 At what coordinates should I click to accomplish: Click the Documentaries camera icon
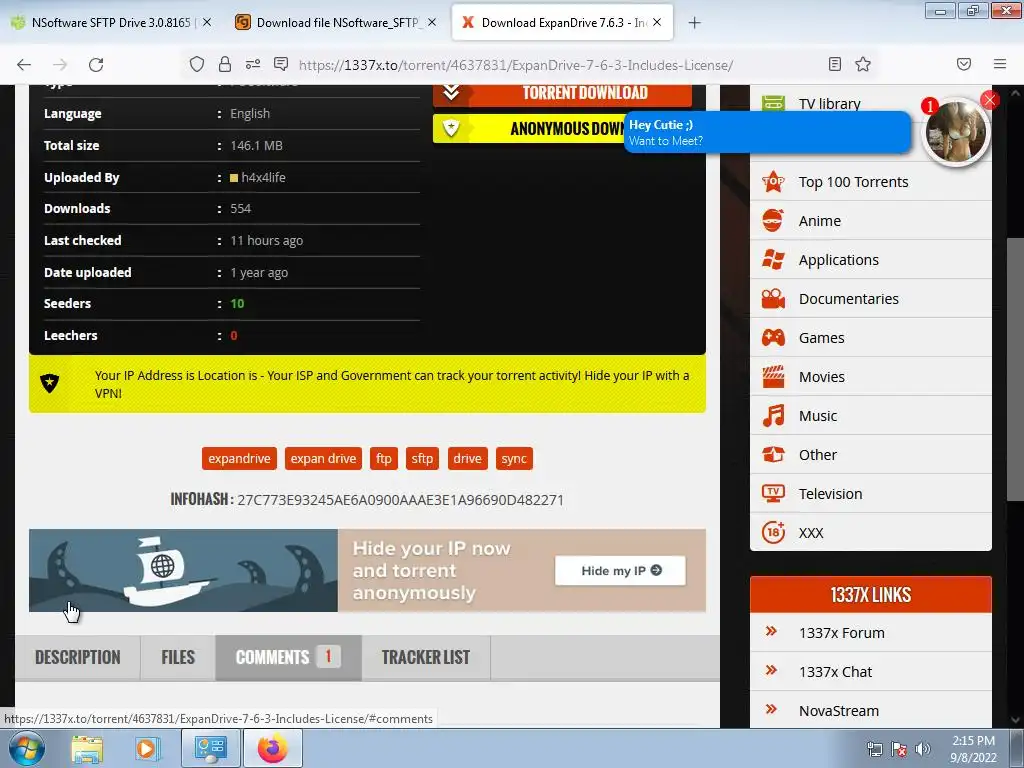773,299
